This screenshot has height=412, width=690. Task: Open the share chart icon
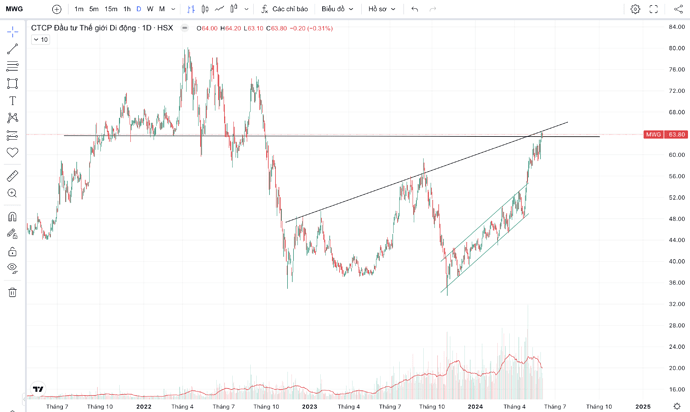coord(678,9)
